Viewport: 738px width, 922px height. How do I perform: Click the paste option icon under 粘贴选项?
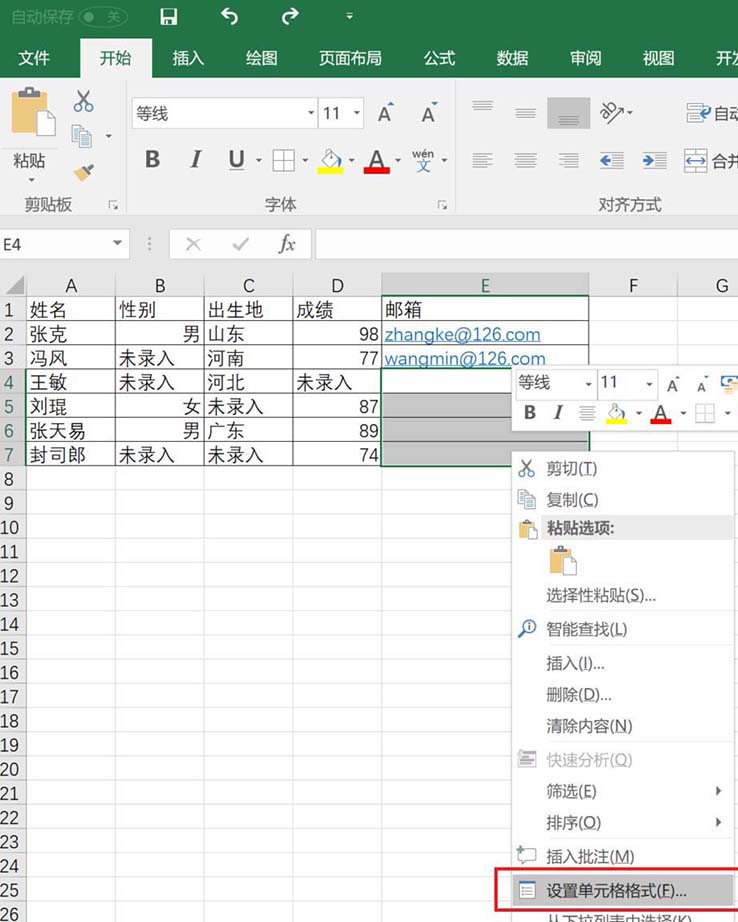(563, 560)
